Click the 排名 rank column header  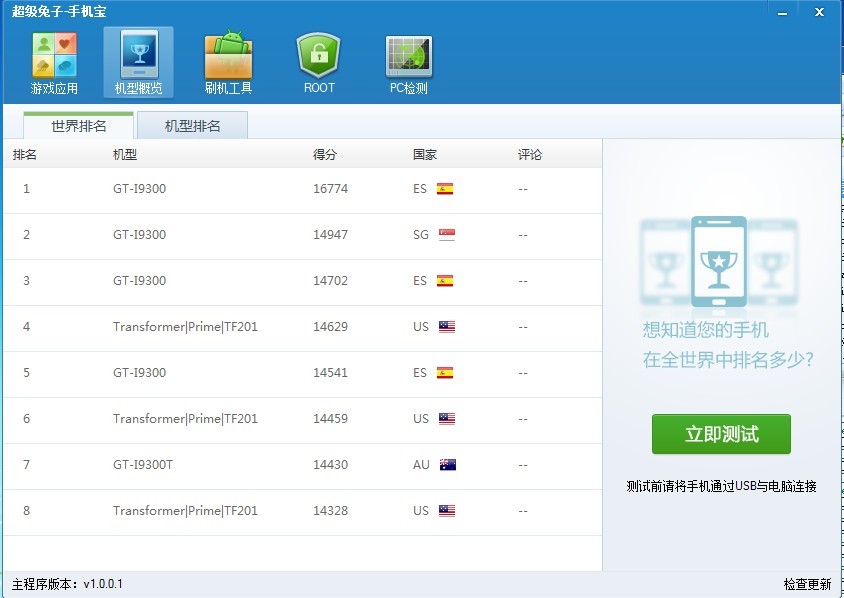(x=25, y=155)
